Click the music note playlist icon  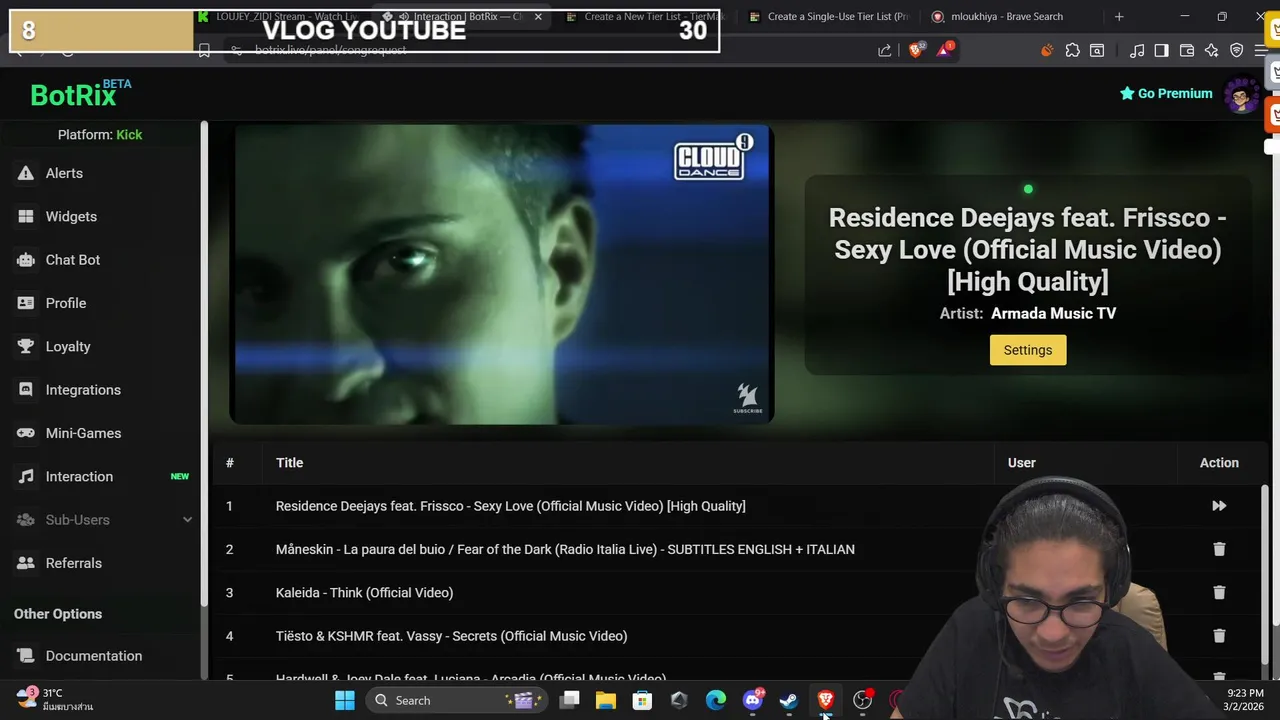pos(1137,50)
